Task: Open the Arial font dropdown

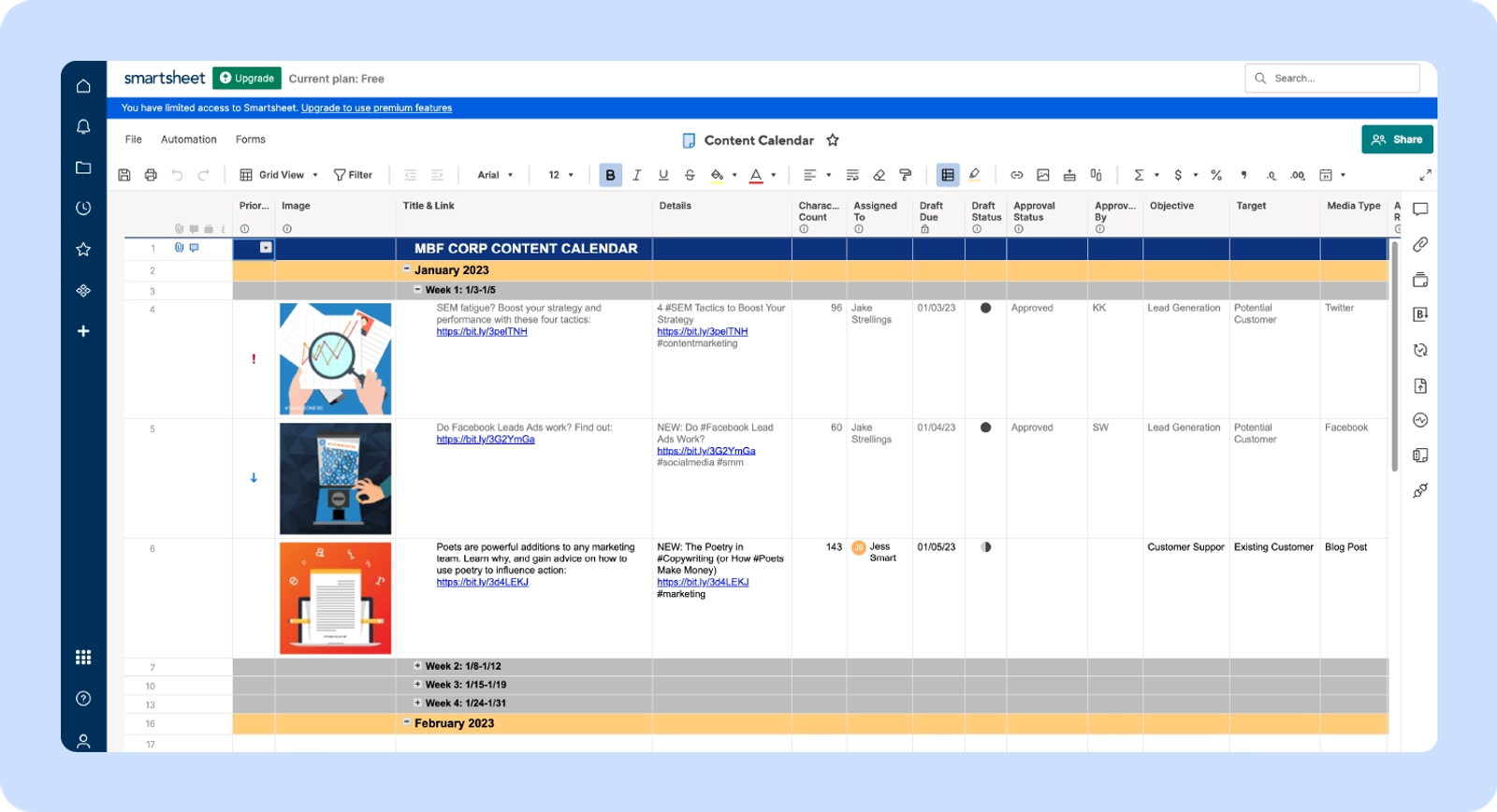Action: pyautogui.click(x=496, y=175)
